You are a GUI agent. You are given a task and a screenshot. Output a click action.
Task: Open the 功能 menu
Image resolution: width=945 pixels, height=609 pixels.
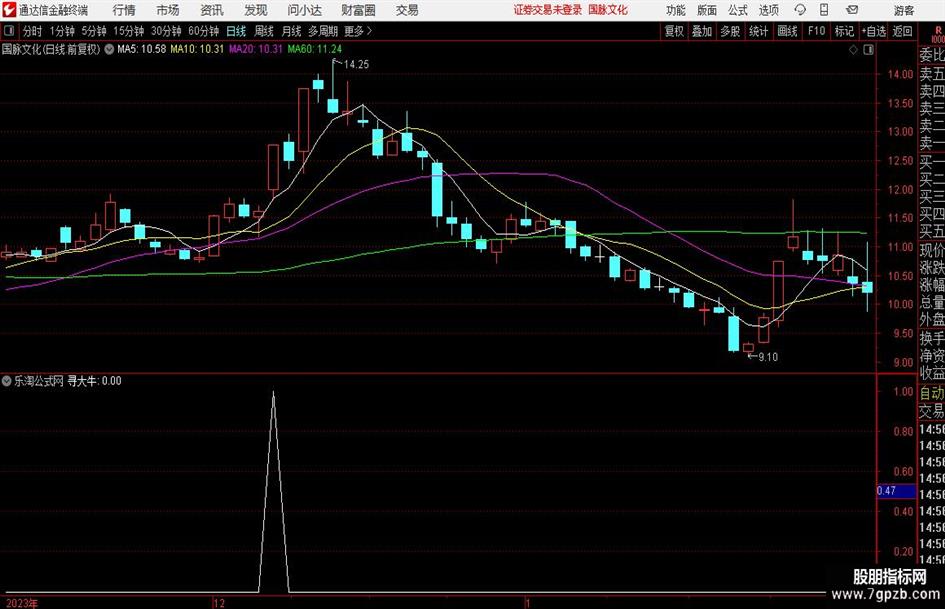(676, 10)
